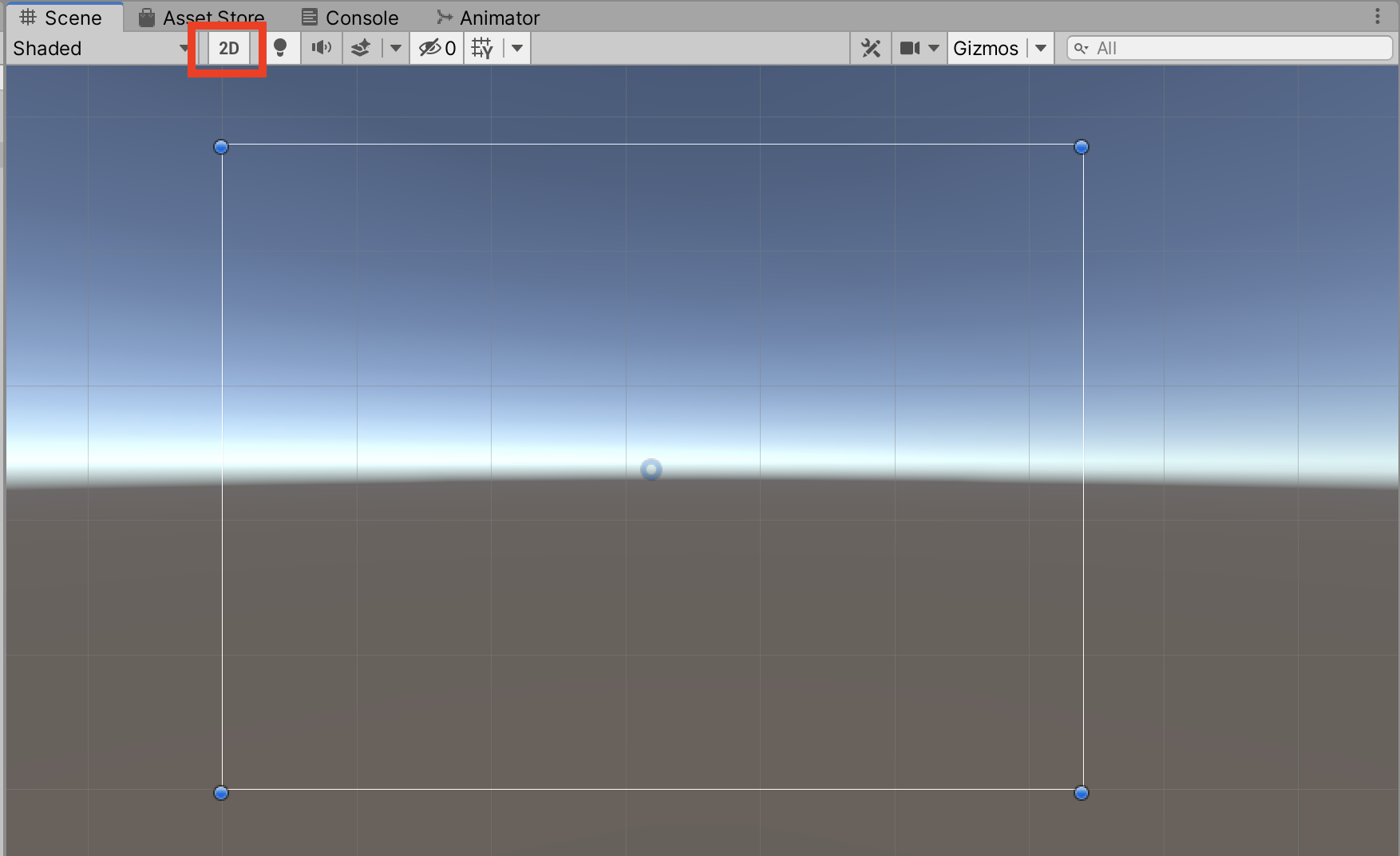Screen dimensions: 1400x856
Task: Switch to the Console tab
Action: coord(350,18)
